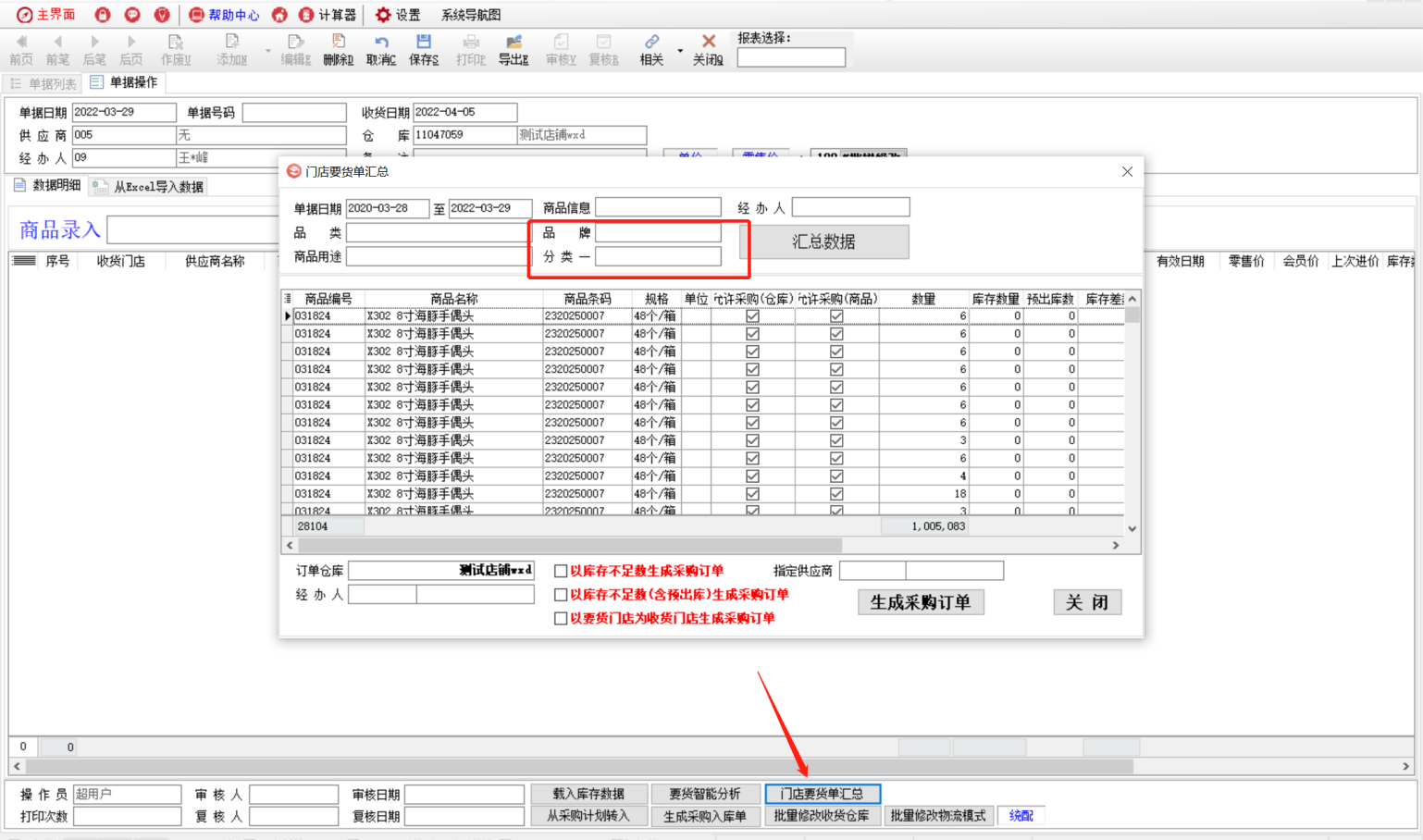Click 载入库存数据 button
Screen dimensions: 1423x840
588,794
